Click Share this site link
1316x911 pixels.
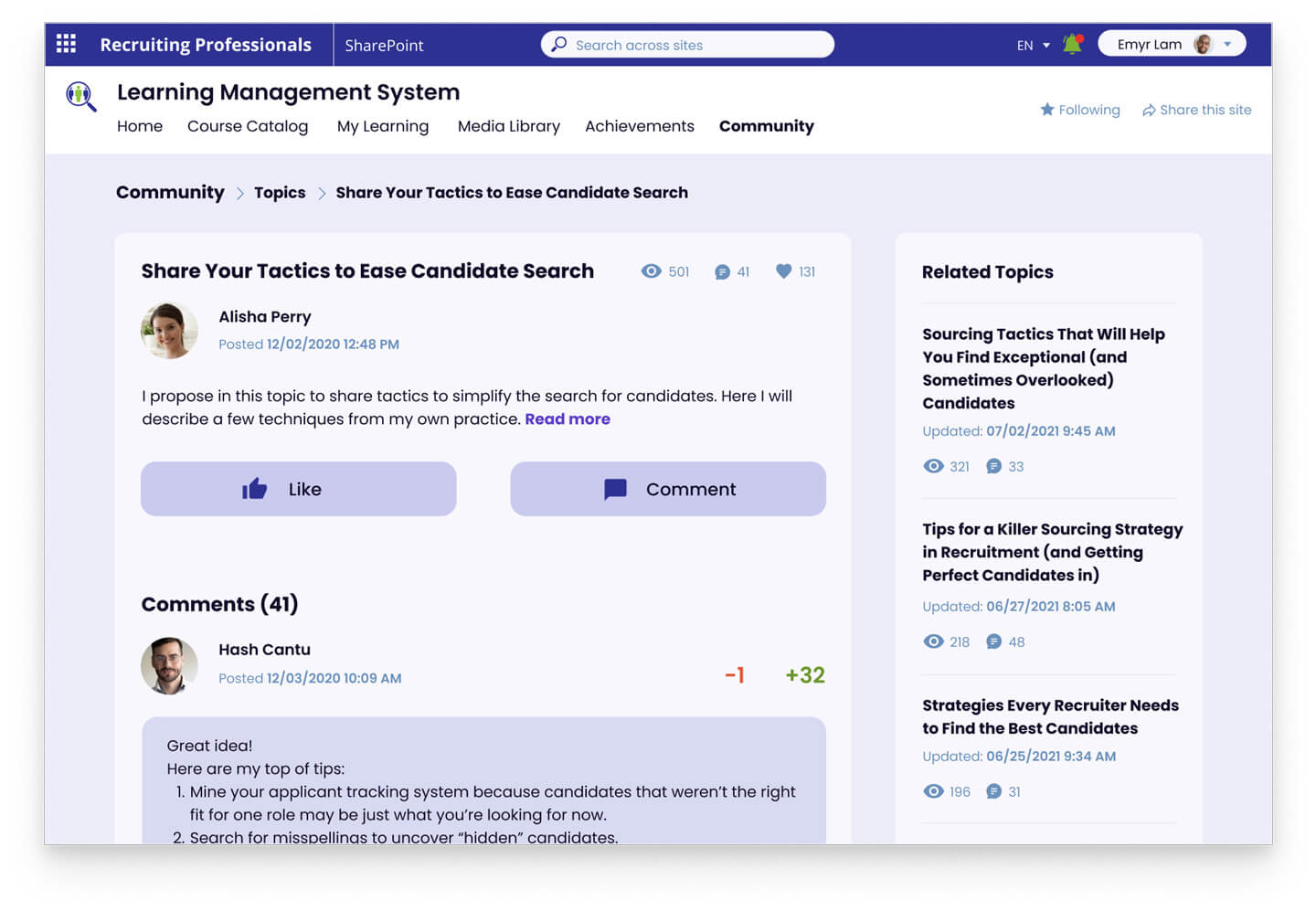click(1196, 110)
